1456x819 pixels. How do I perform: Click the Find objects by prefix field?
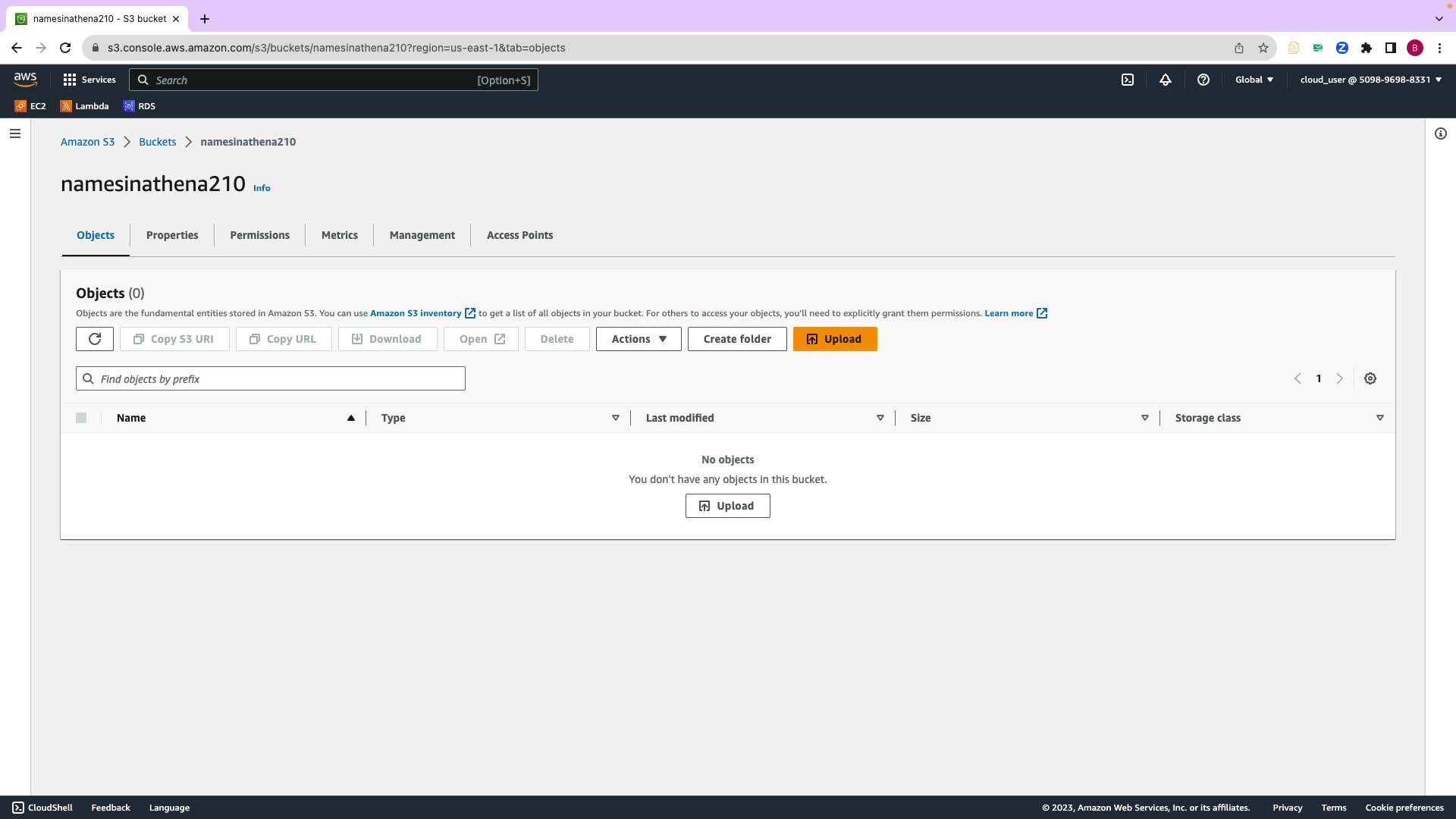click(271, 378)
